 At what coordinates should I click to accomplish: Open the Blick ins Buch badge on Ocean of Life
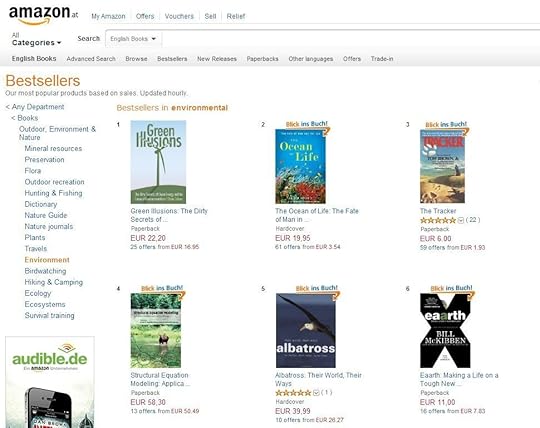[307, 124]
